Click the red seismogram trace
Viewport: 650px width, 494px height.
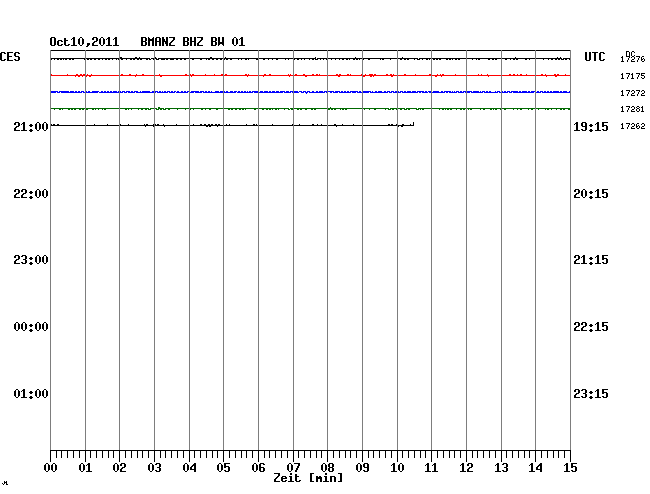(310, 75)
